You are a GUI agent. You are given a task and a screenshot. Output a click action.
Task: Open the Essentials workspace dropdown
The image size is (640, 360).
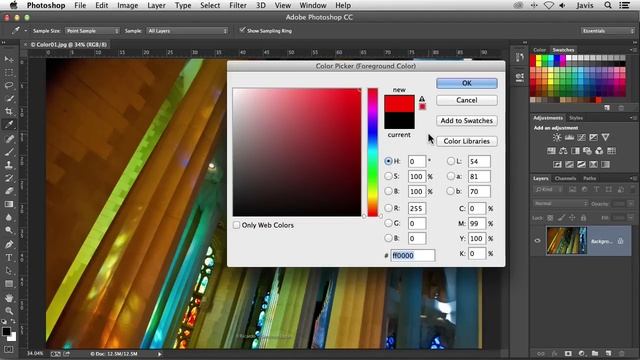pos(607,31)
